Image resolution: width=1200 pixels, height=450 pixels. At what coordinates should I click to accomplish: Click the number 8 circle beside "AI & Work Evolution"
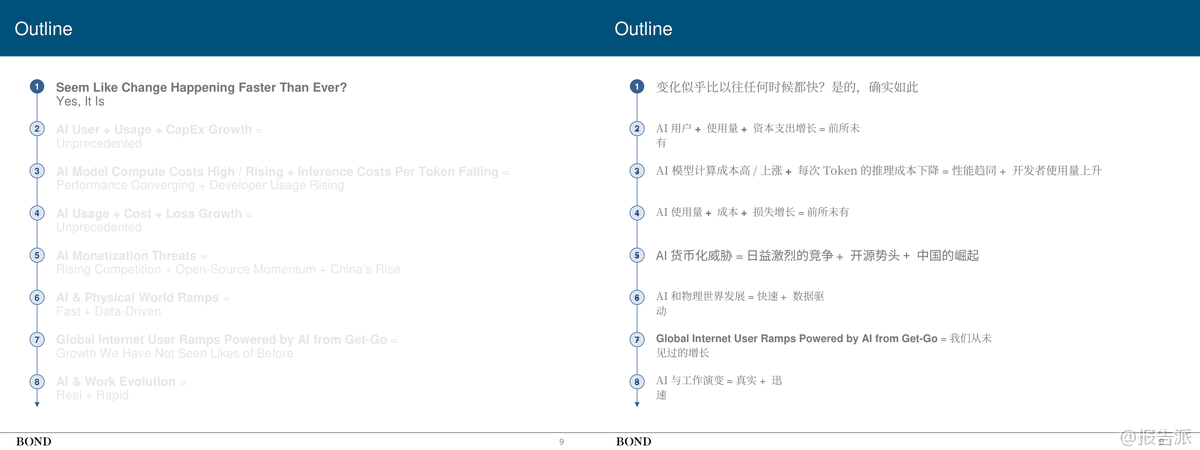pyautogui.click(x=37, y=381)
